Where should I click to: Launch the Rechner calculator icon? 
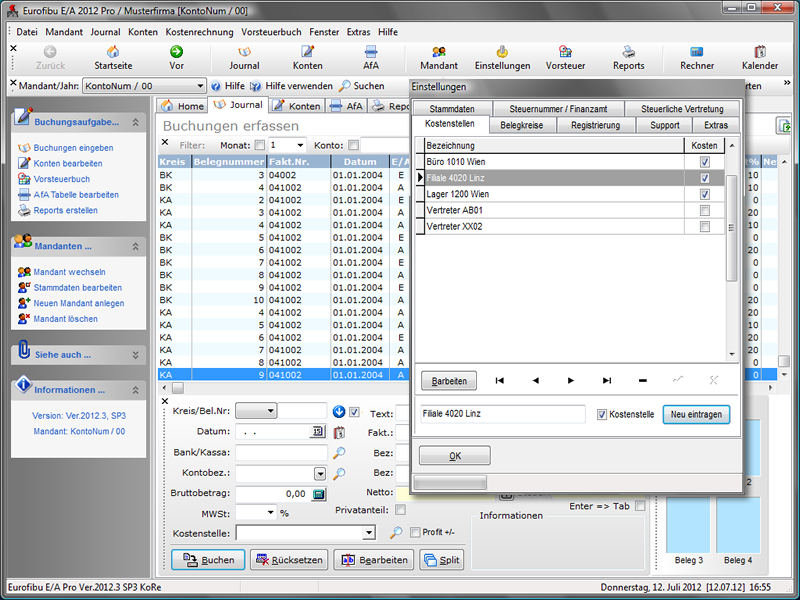point(697,52)
